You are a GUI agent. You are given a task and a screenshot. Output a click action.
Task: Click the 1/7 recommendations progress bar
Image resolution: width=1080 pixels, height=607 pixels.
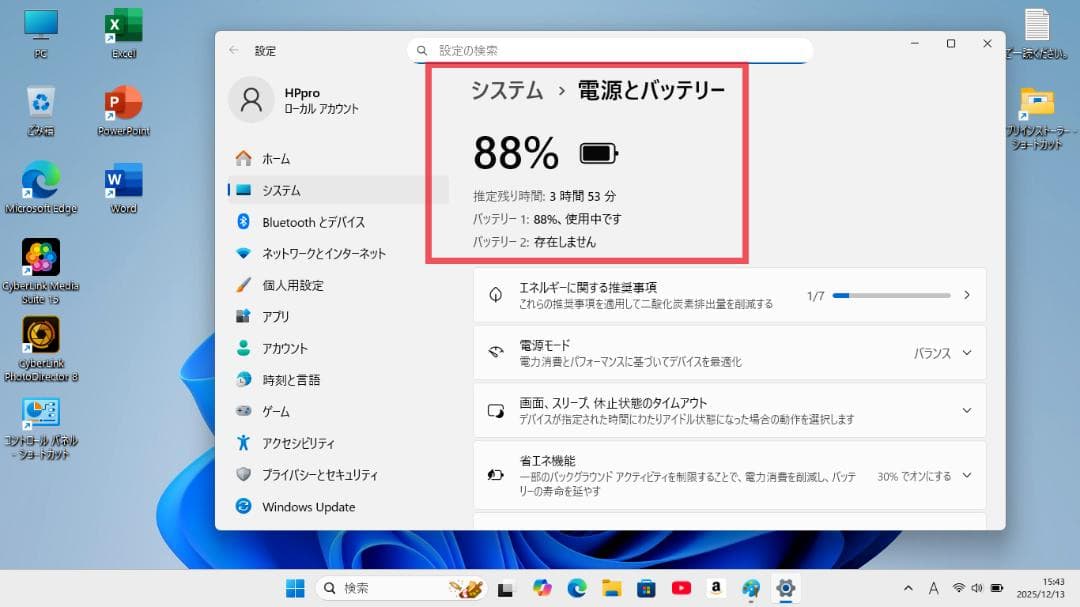coord(890,295)
